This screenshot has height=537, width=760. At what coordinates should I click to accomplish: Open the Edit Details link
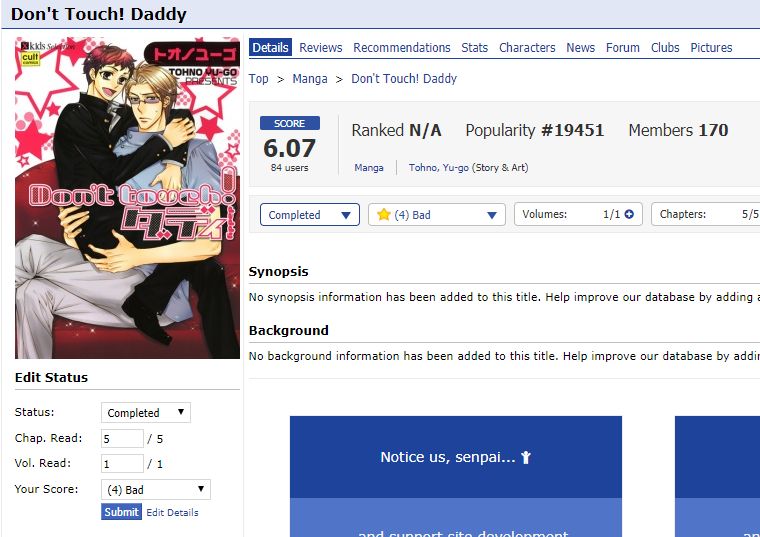[172, 512]
